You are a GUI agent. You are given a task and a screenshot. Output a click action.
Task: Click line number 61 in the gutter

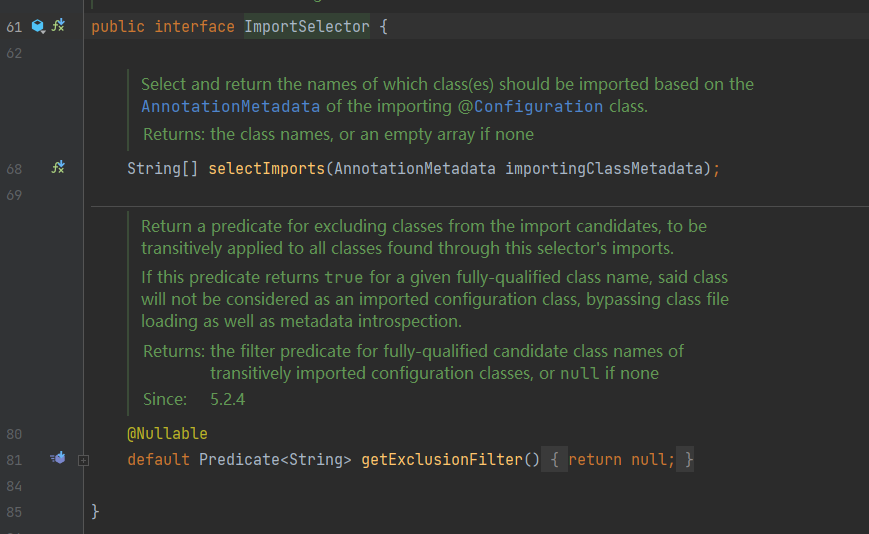coord(14,27)
